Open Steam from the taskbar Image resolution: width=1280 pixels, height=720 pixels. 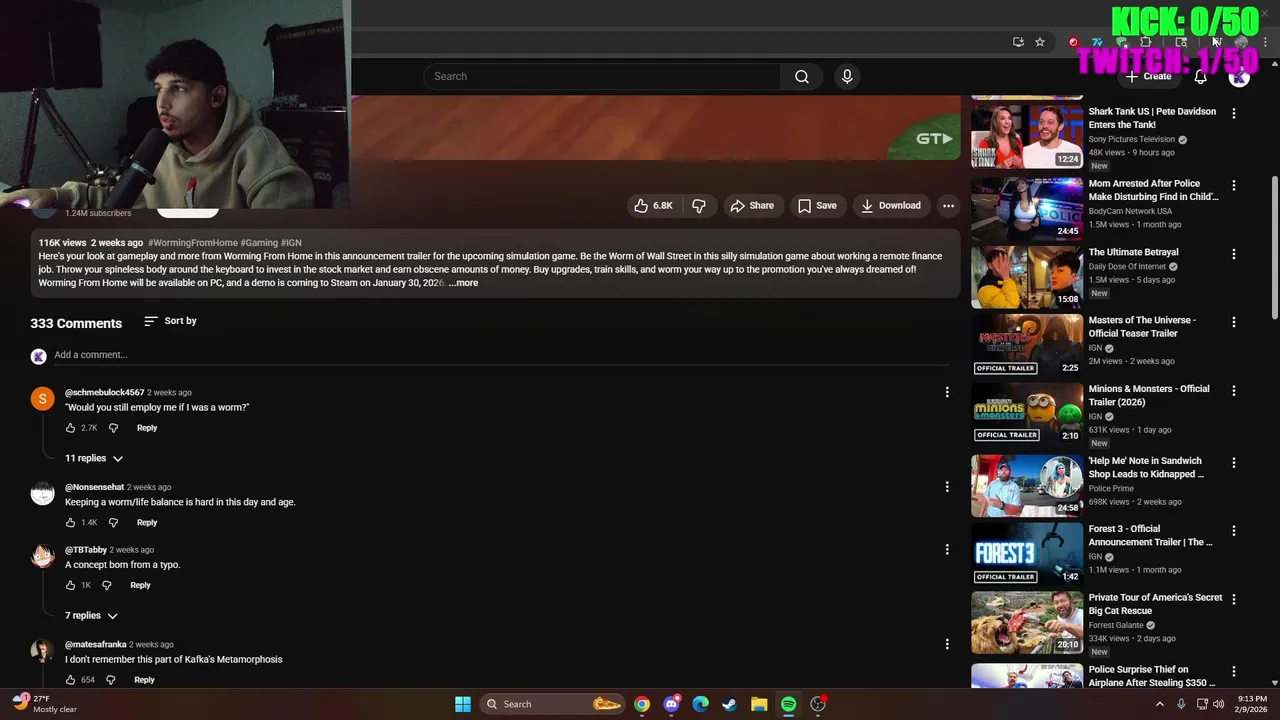tap(730, 704)
